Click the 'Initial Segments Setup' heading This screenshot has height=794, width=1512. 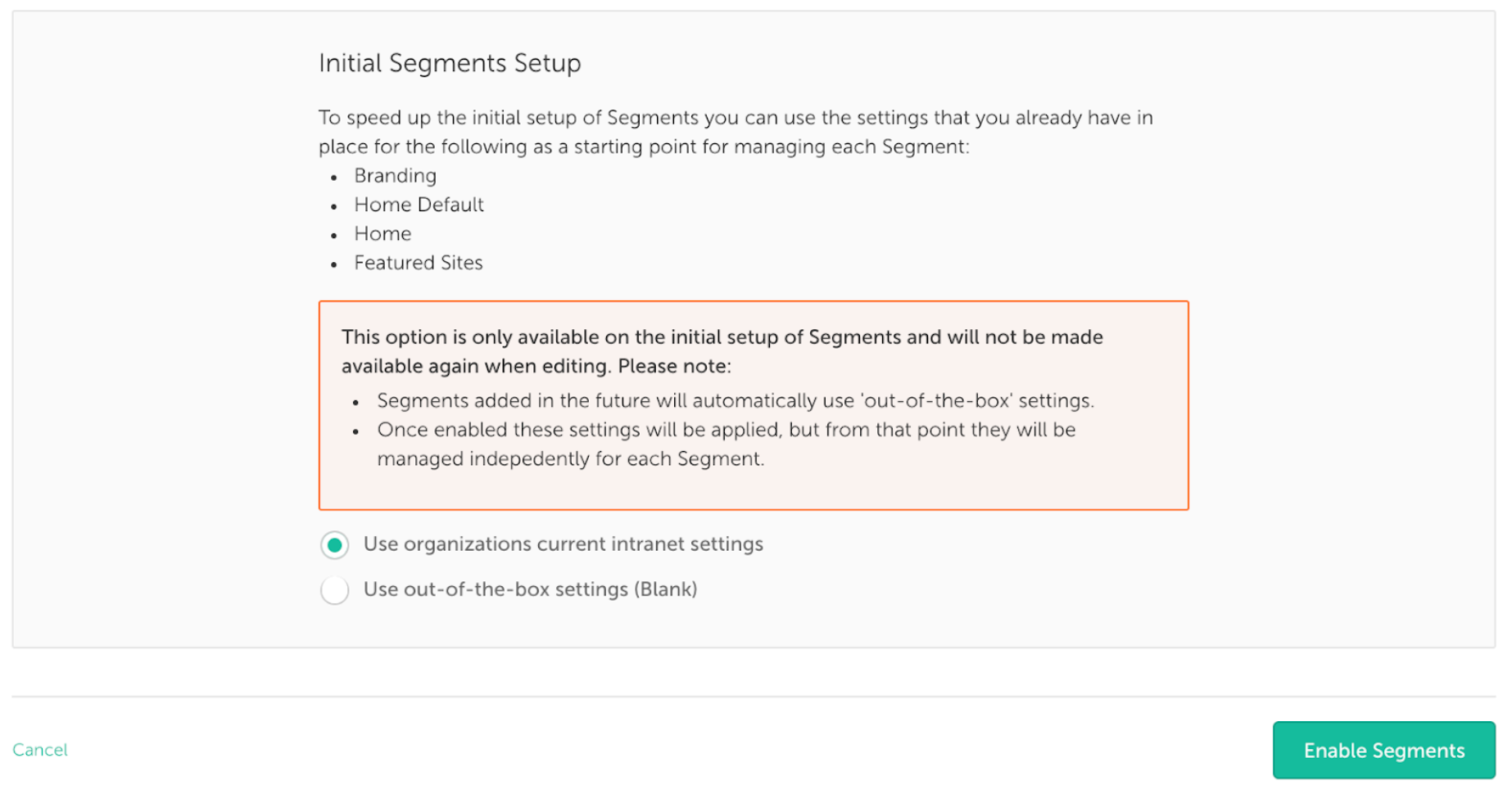[x=450, y=63]
